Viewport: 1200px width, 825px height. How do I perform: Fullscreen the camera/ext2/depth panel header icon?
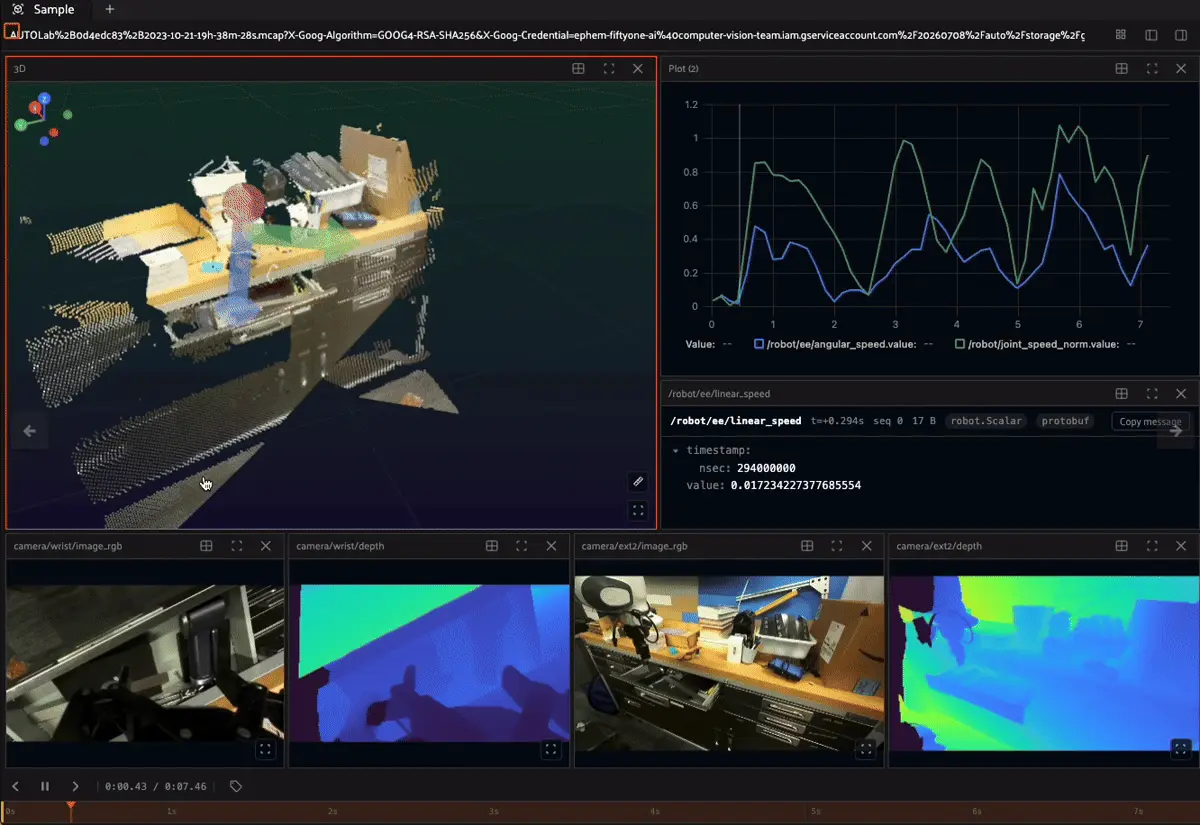tap(1152, 546)
